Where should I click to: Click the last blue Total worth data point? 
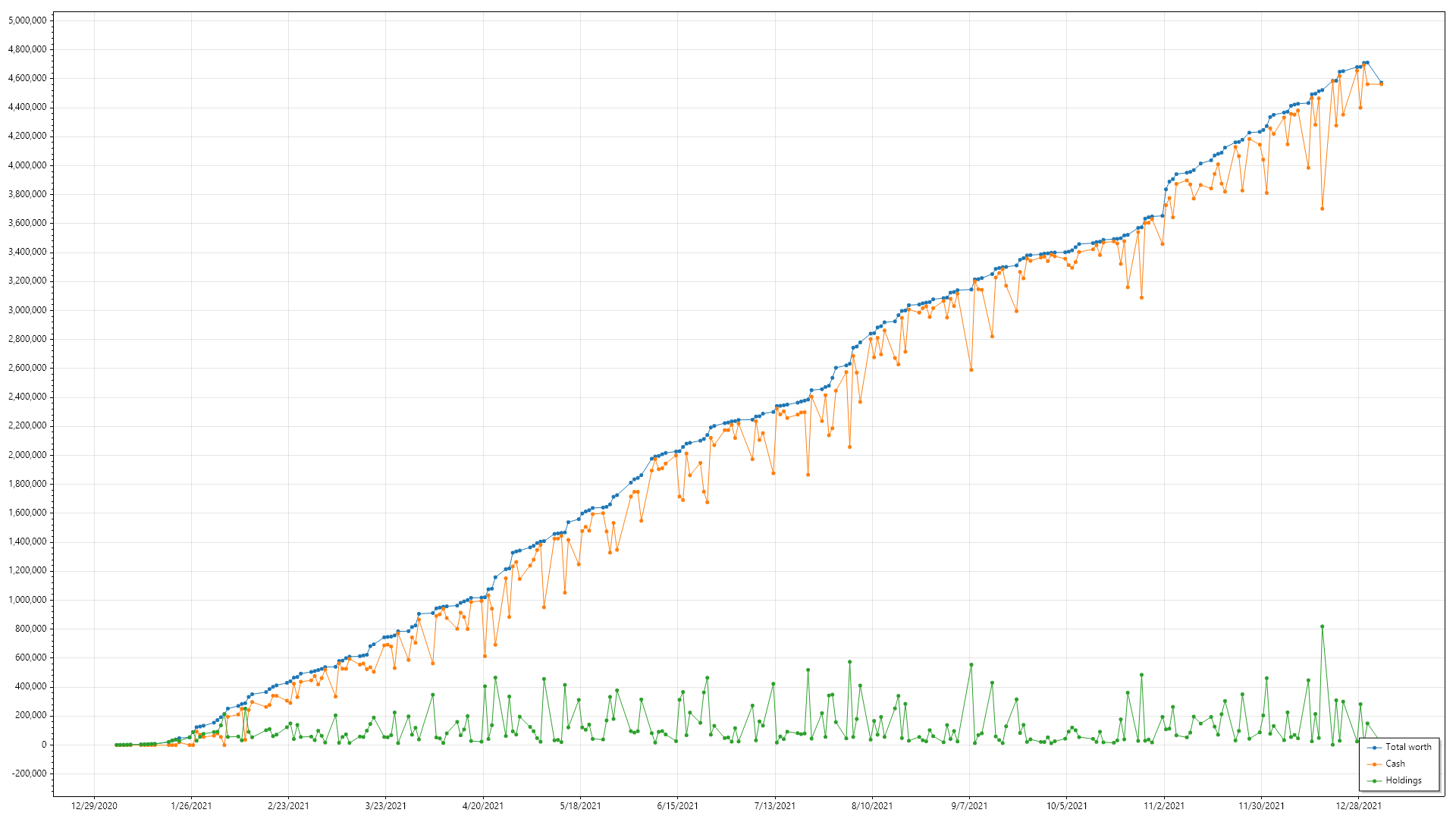(x=1381, y=83)
